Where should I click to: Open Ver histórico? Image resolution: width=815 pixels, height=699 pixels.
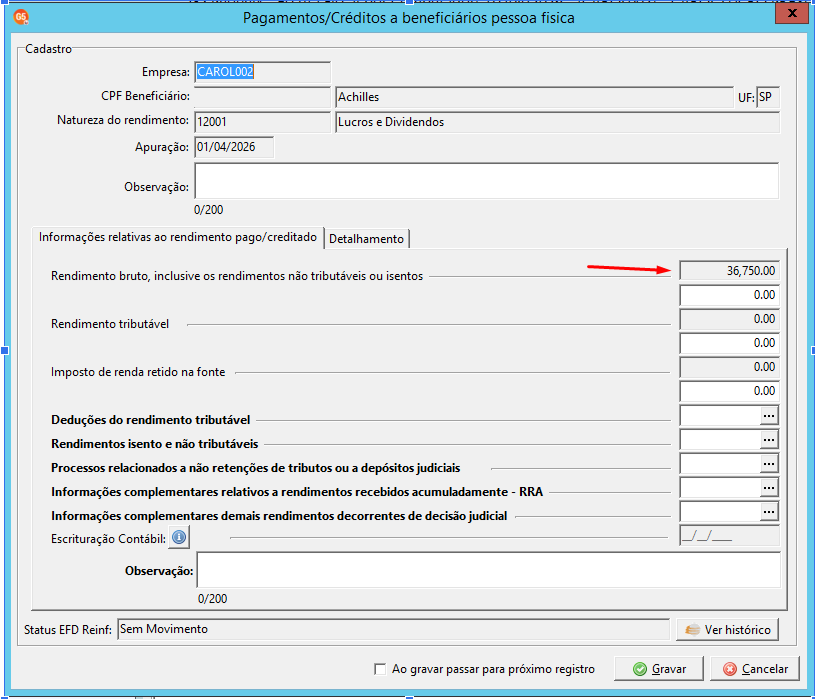click(727, 629)
